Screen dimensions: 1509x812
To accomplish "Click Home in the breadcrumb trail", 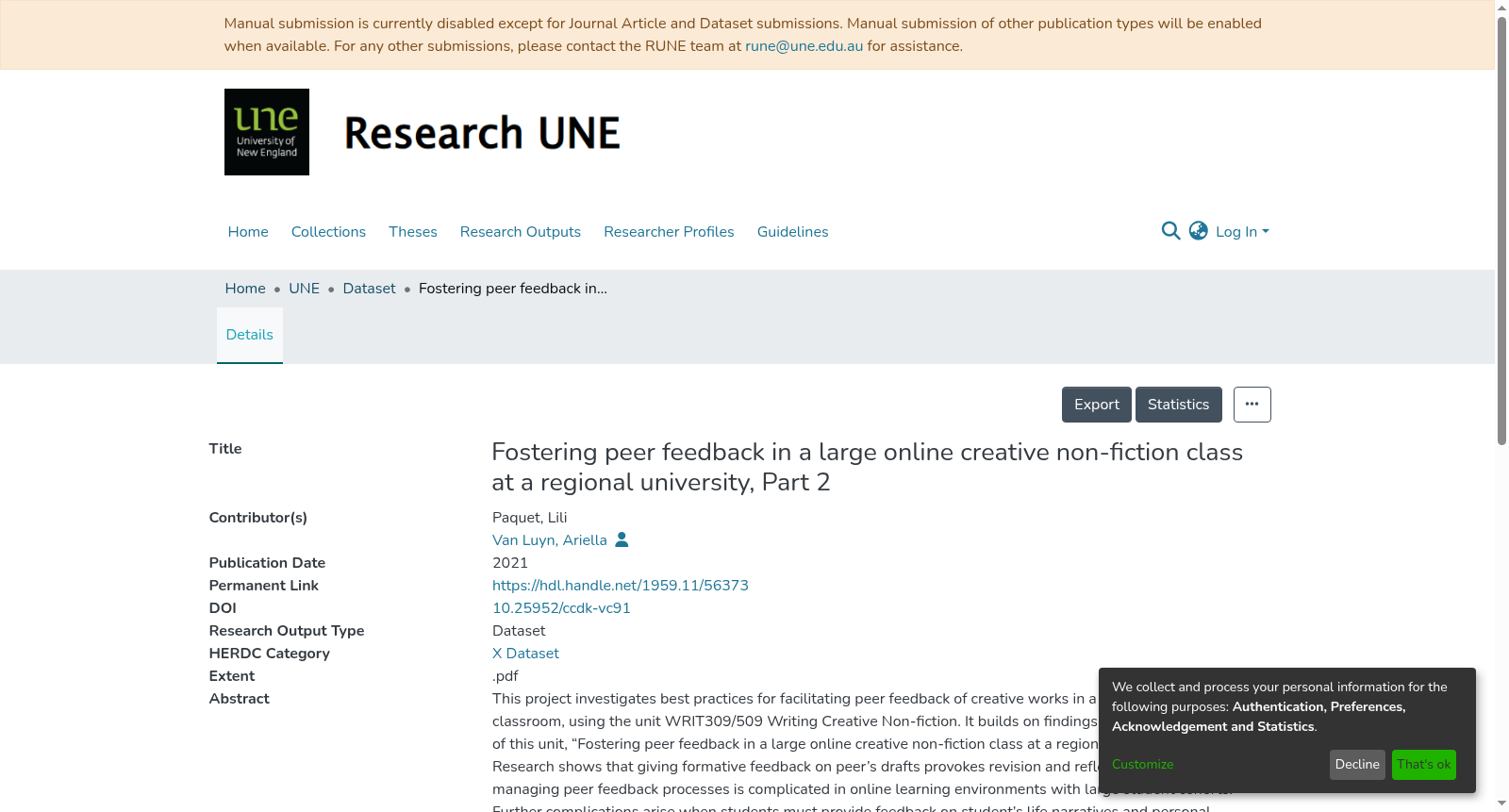I will click(245, 289).
